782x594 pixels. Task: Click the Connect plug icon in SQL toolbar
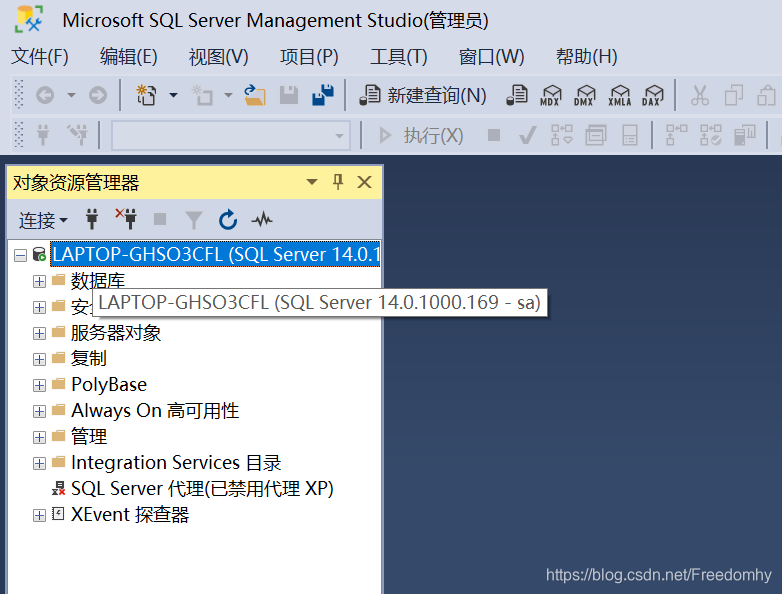coord(43,135)
